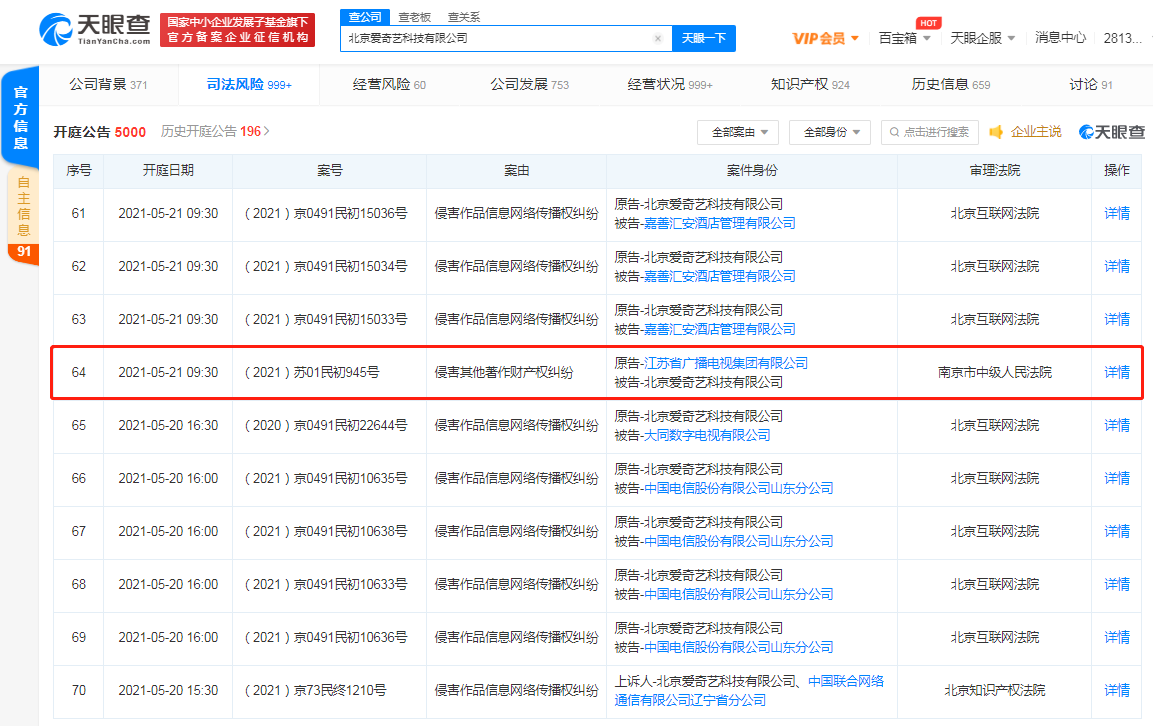Viewport: 1153px width, 726px height.
Task: Click the 国家中小企业发展子基金 red banner
Action: pyautogui.click(x=238, y=30)
